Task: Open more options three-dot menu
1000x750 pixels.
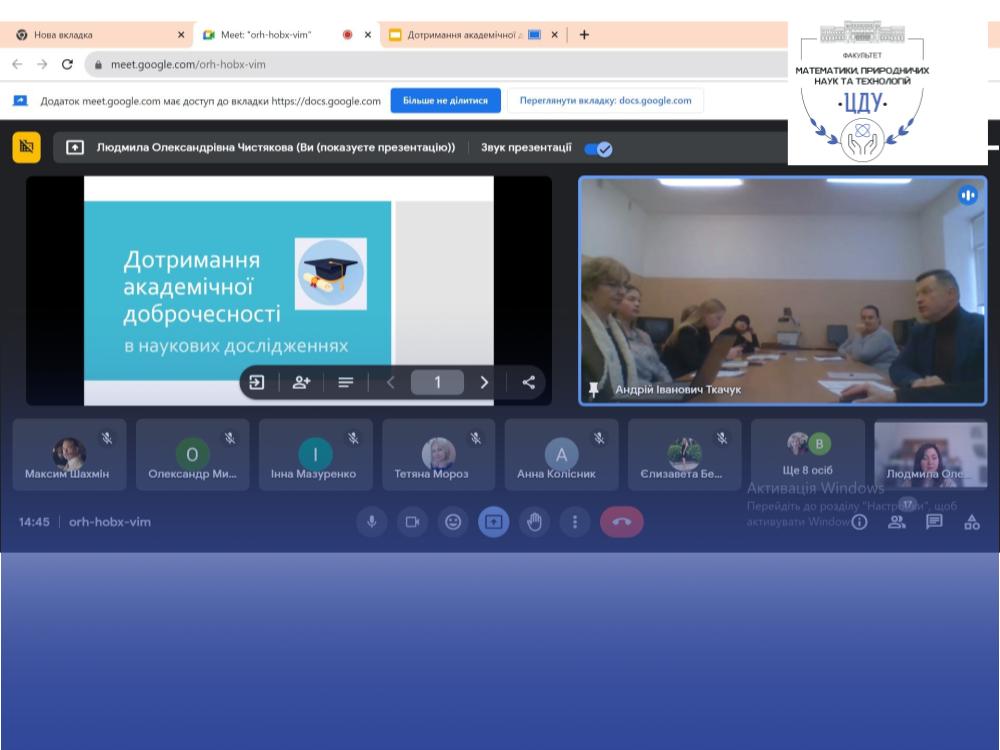Action: tap(575, 522)
